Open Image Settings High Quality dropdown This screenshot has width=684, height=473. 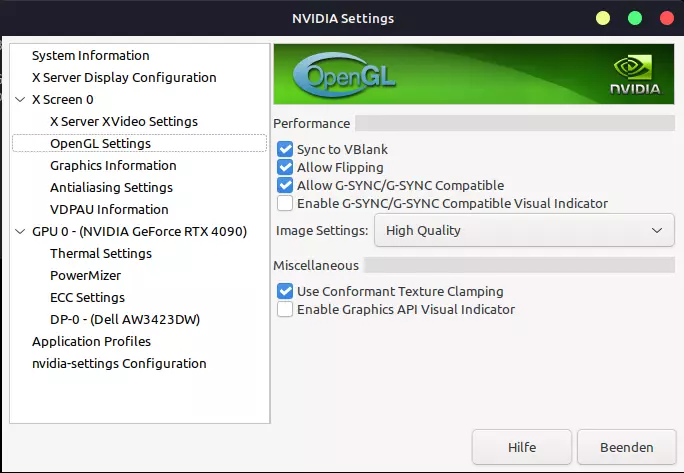coord(524,230)
